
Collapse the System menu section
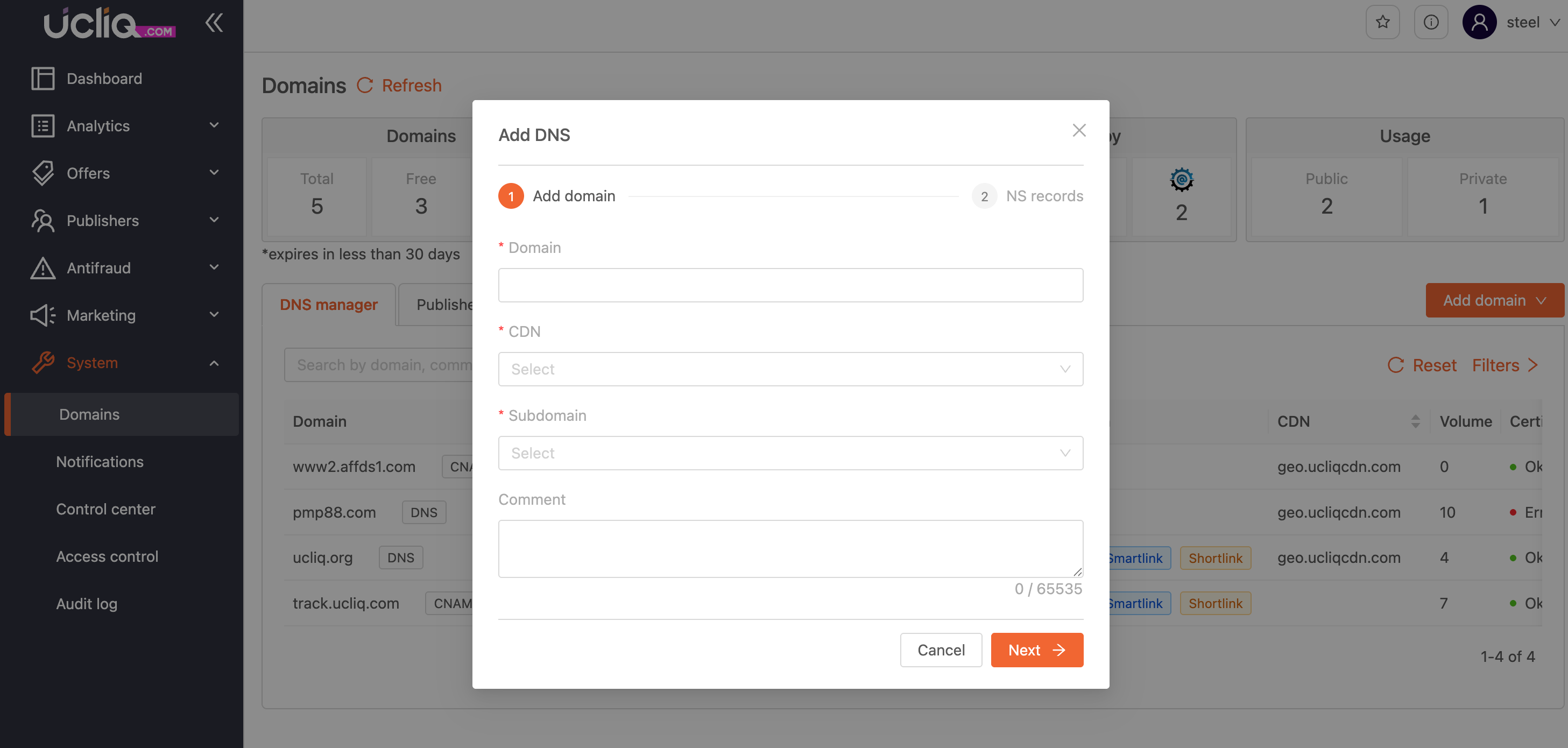(214, 363)
